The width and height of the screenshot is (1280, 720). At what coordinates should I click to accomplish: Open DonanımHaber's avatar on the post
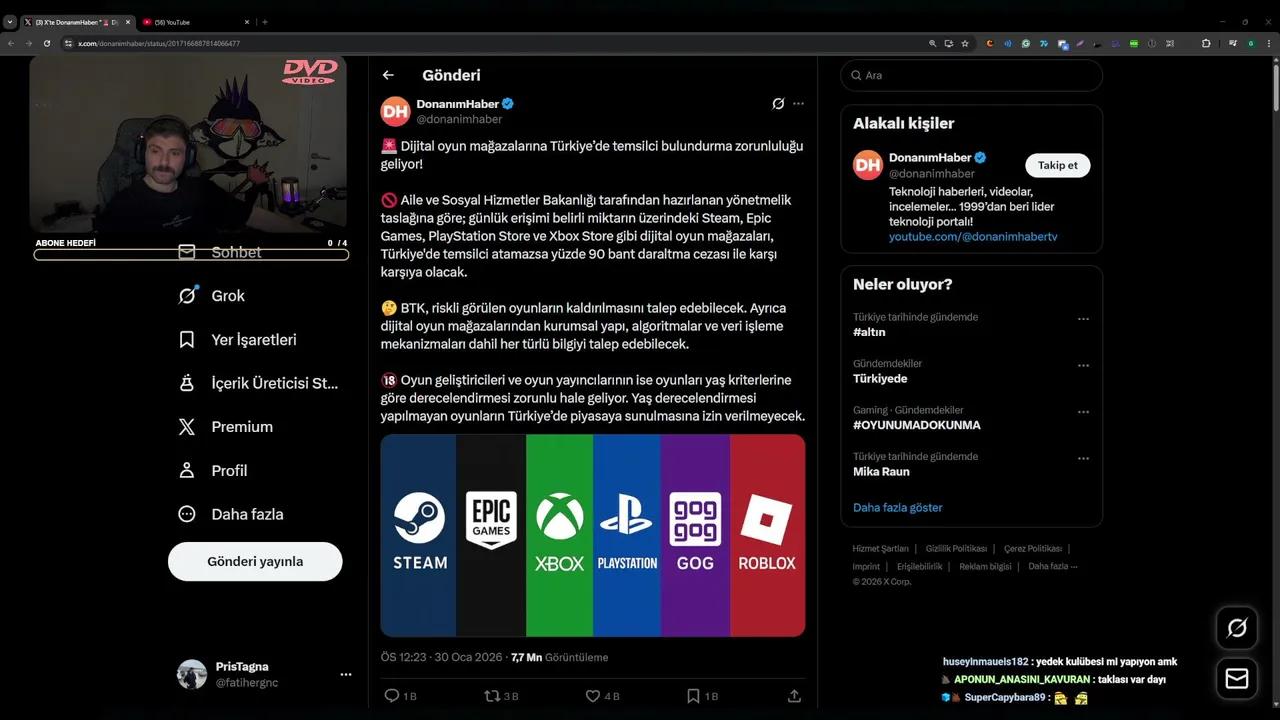396,111
